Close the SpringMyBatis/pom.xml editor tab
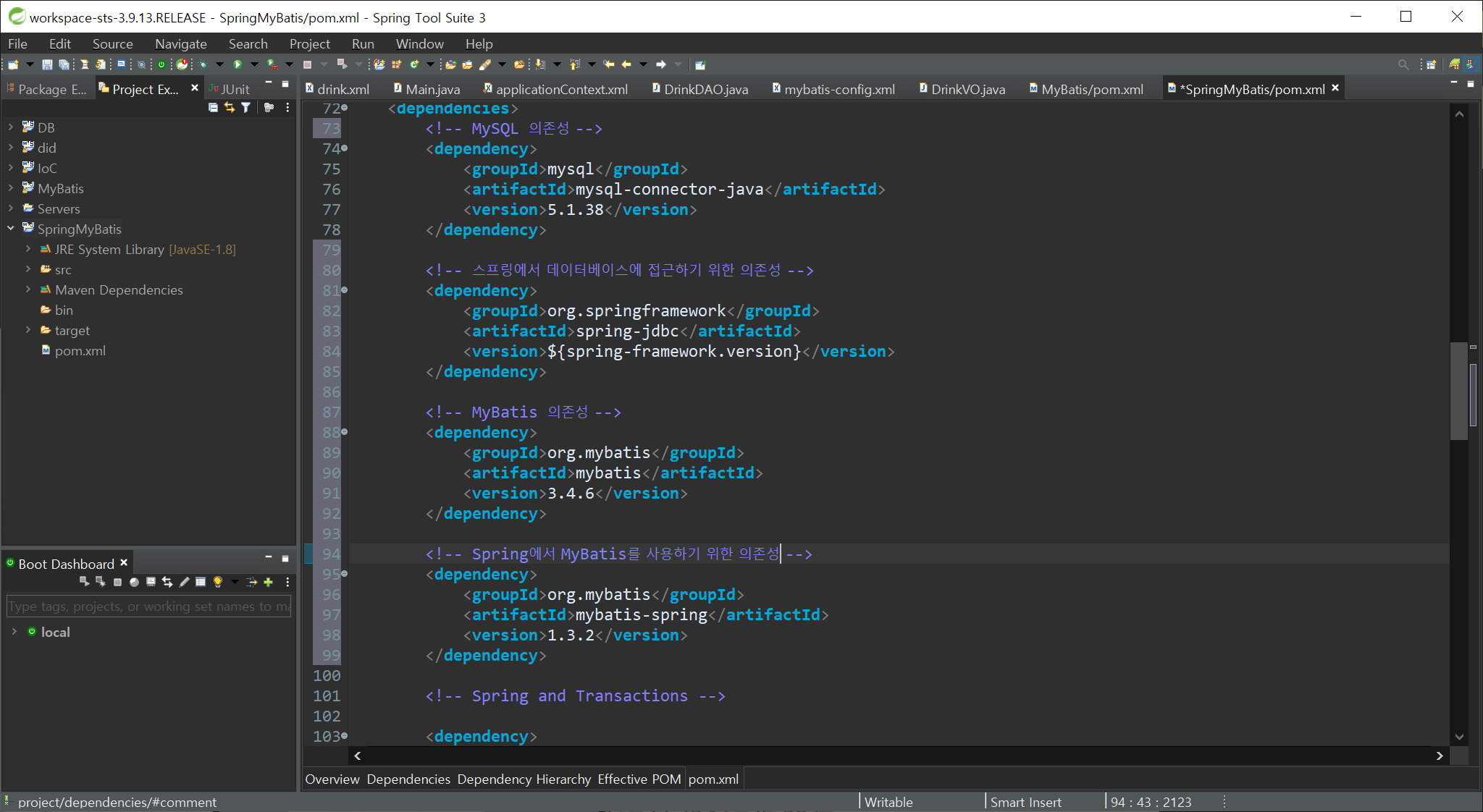This screenshot has width=1483, height=812. point(1335,88)
